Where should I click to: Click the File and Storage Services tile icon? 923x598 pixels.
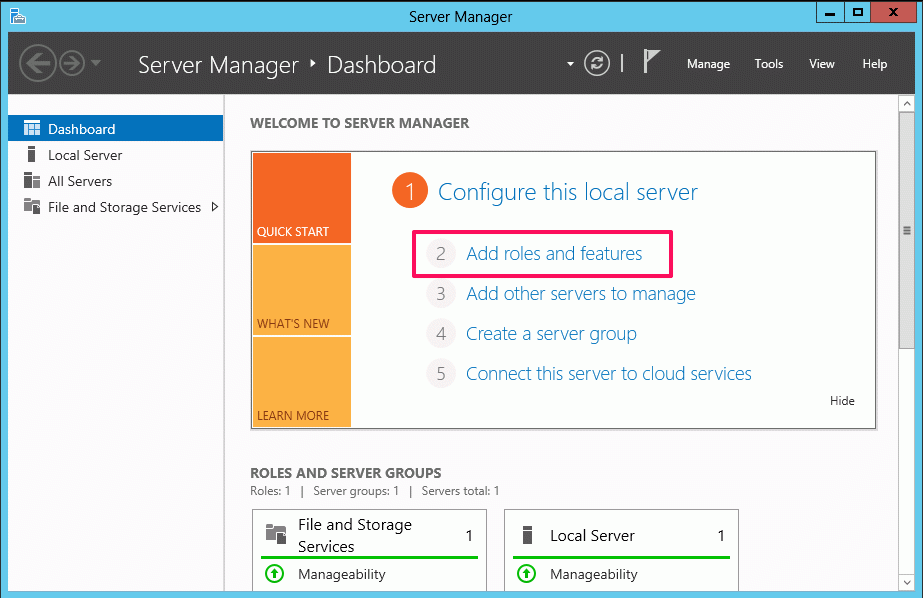(275, 534)
